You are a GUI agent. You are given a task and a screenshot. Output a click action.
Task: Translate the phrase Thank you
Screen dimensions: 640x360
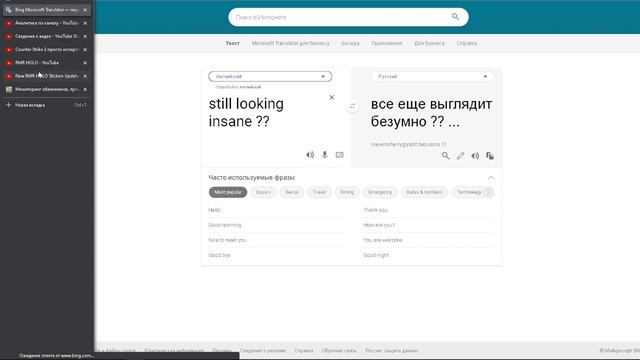[375, 210]
